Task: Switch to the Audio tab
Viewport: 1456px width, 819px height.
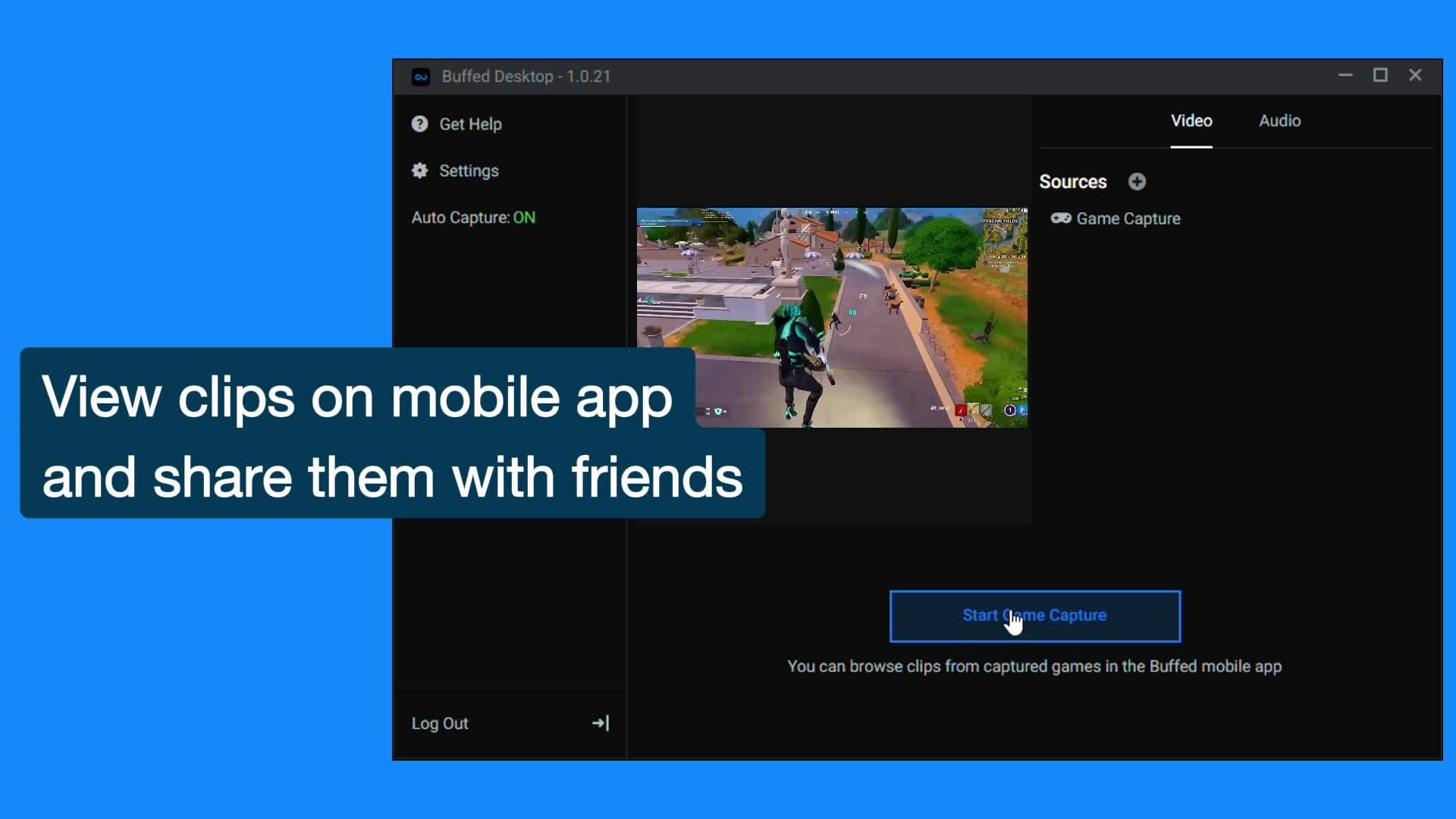Action: tap(1279, 121)
